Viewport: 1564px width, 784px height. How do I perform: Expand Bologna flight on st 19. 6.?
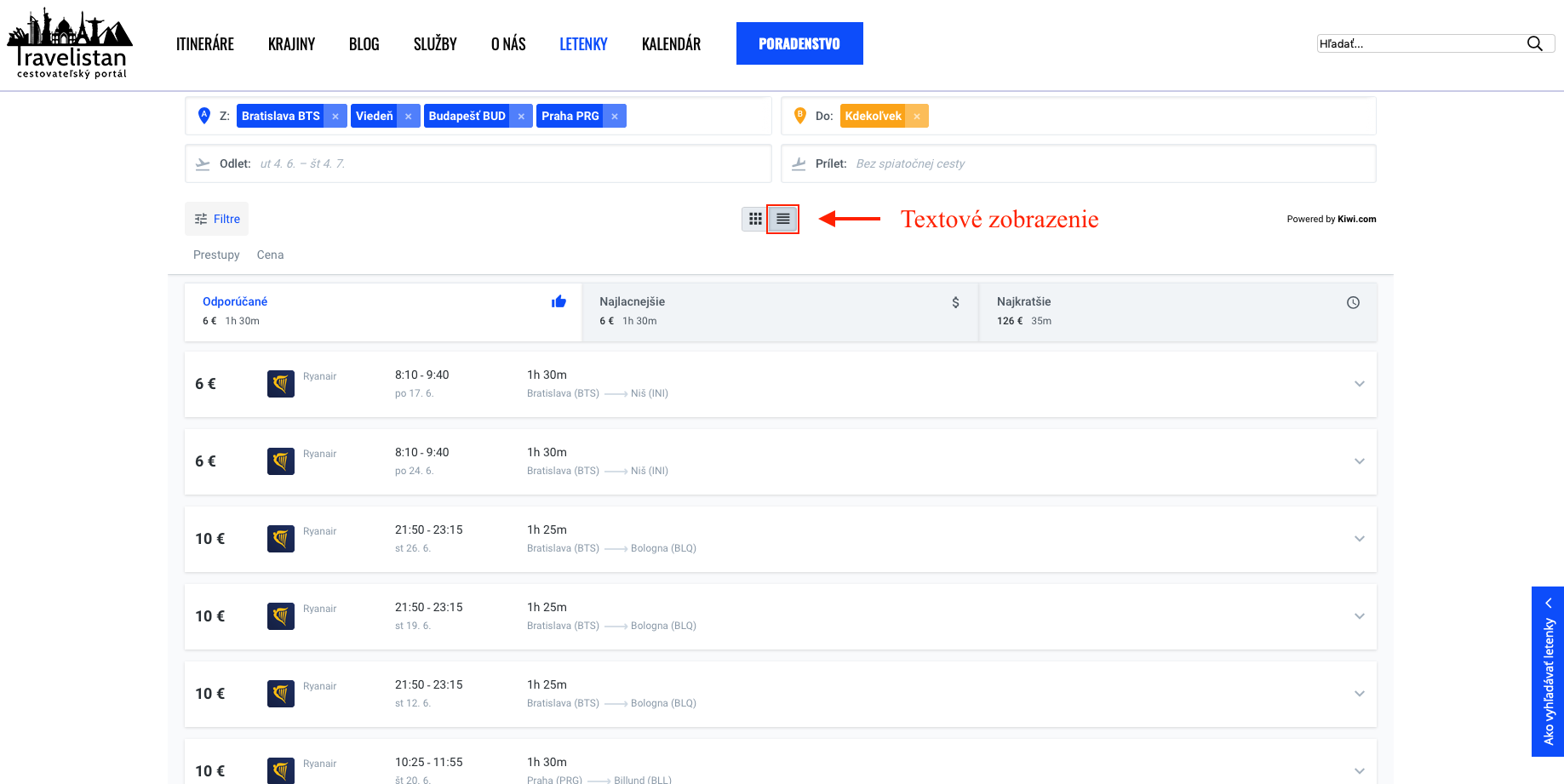(1360, 616)
